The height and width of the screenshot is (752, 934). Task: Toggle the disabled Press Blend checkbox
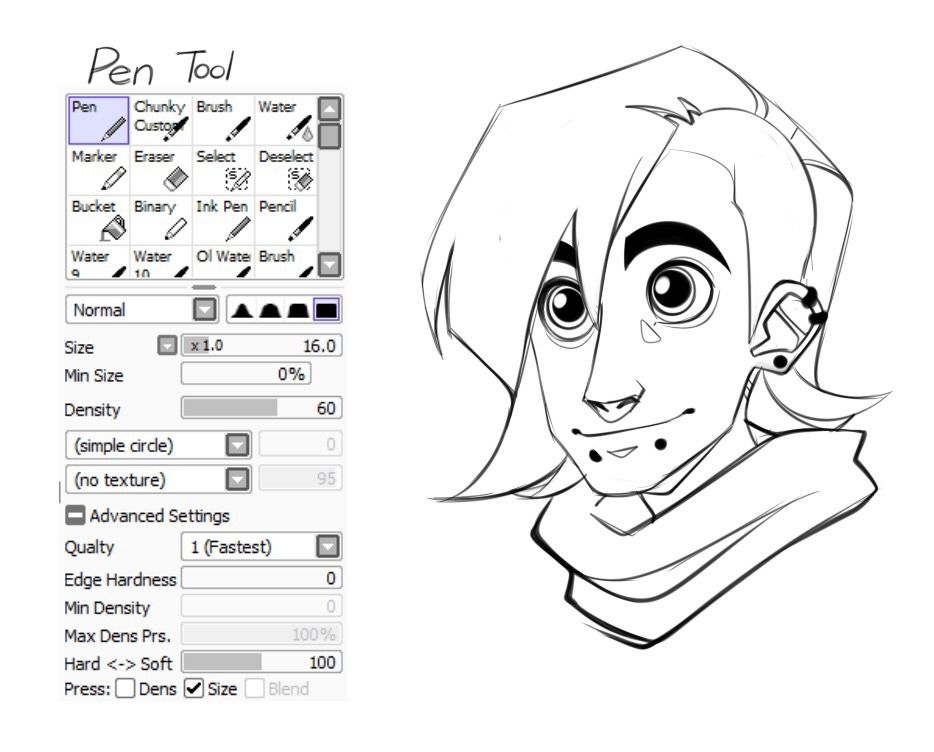point(254,688)
